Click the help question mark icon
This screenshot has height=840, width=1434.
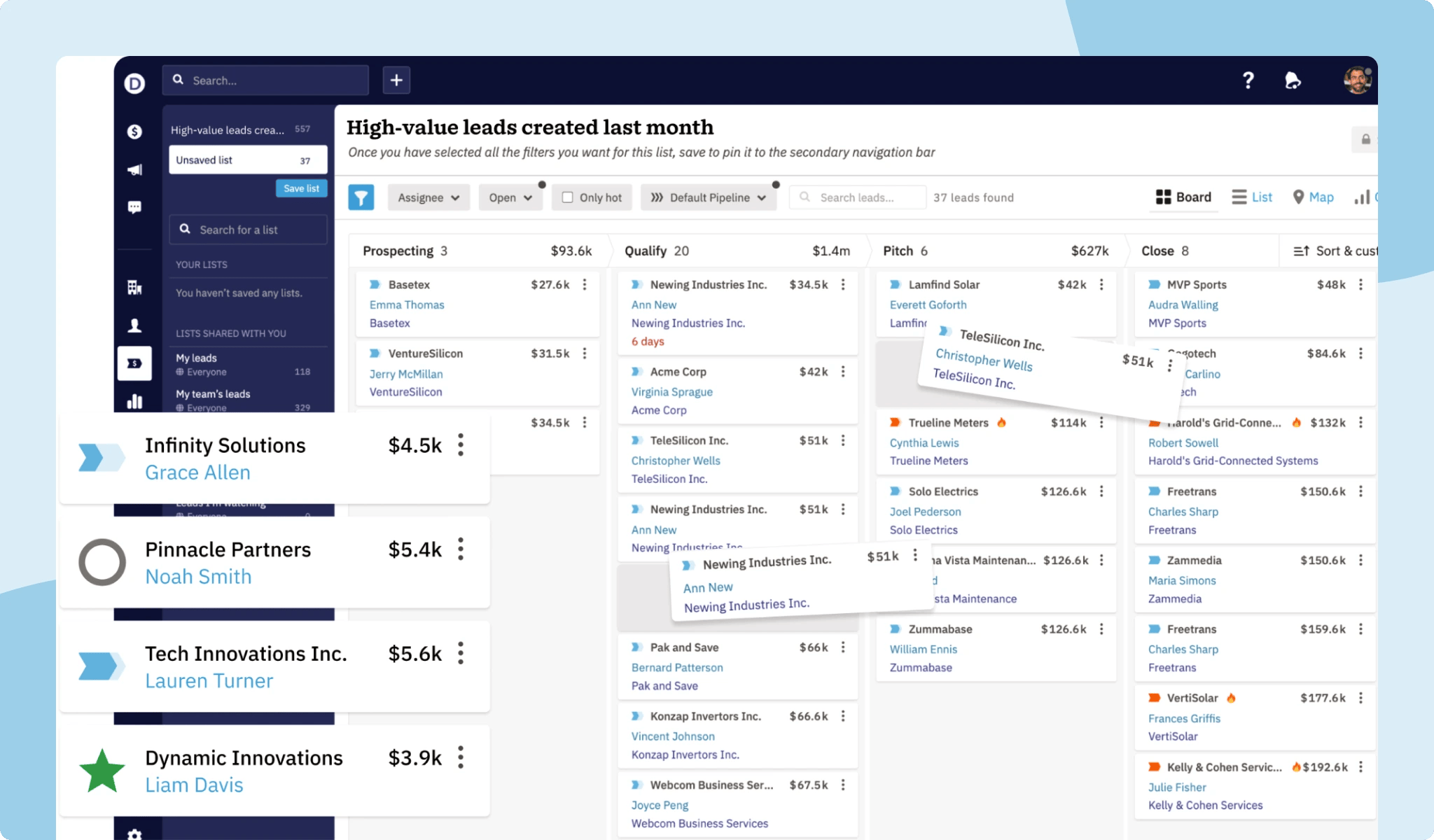pos(1248,80)
